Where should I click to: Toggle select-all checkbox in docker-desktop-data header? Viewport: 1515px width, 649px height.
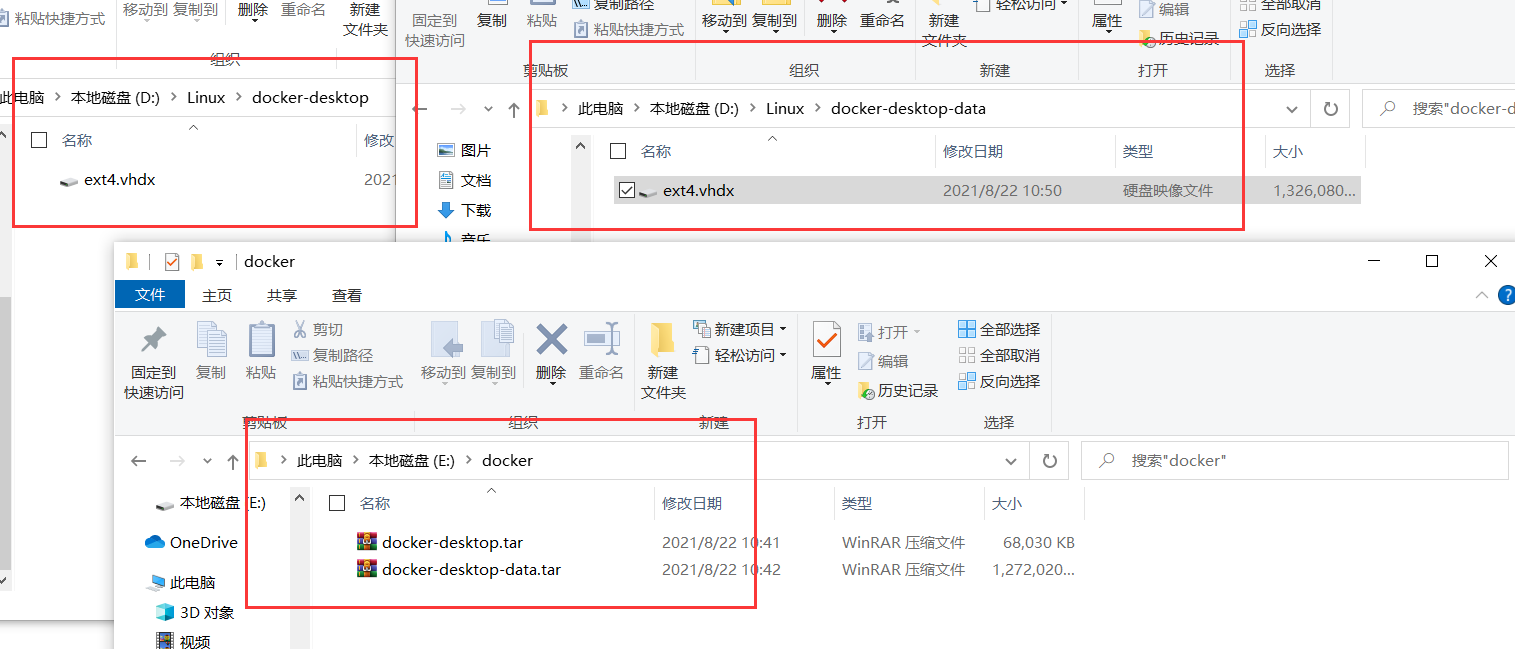point(618,151)
